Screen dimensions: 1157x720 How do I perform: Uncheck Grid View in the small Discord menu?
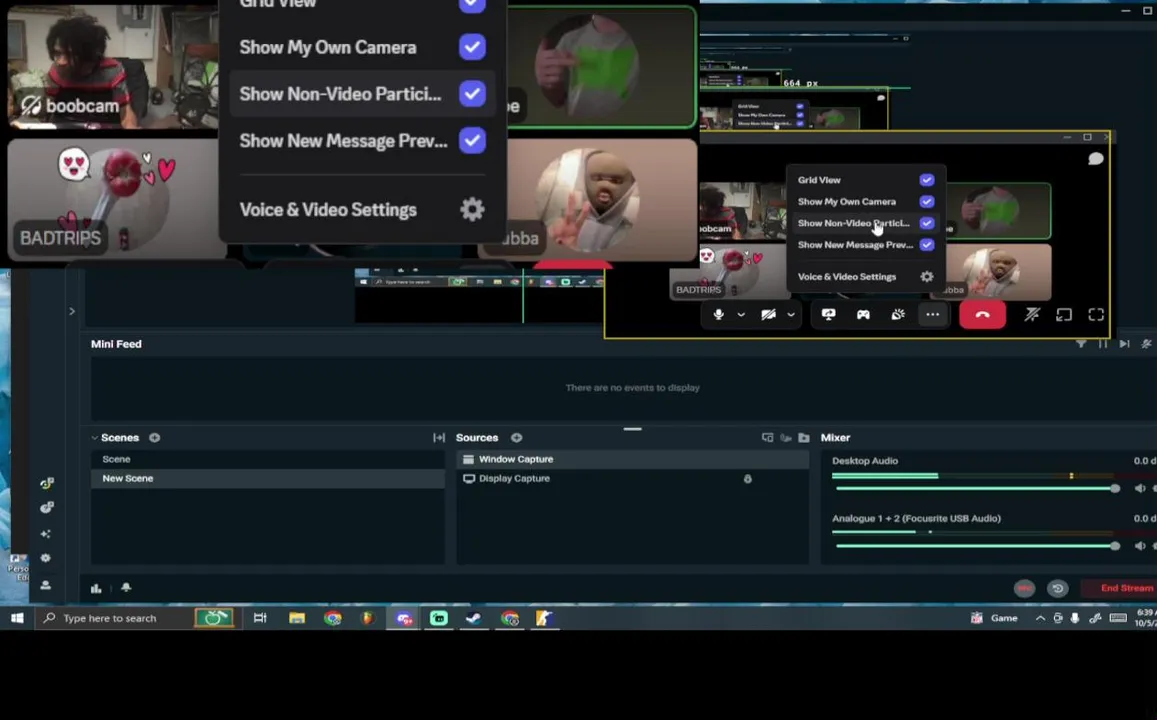pos(927,180)
